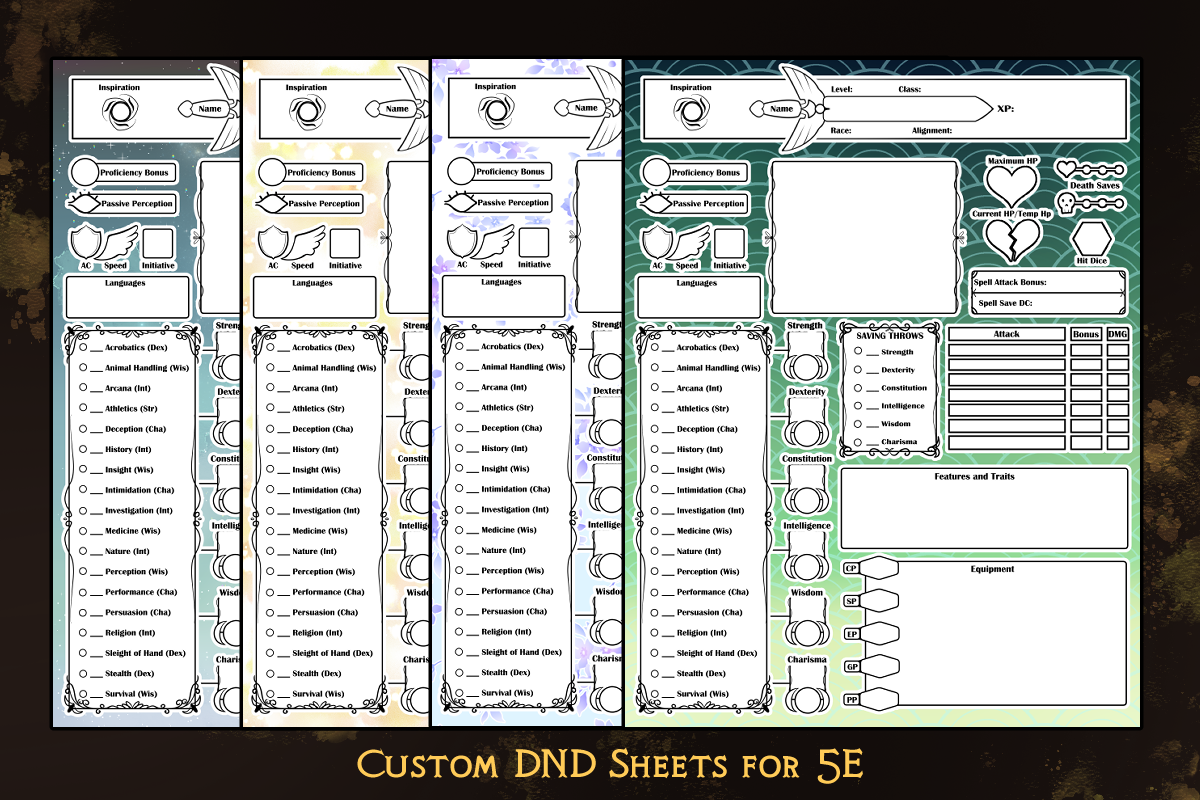The height and width of the screenshot is (800, 1200).
Task: Click the Equipment section header
Action: pos(992,569)
